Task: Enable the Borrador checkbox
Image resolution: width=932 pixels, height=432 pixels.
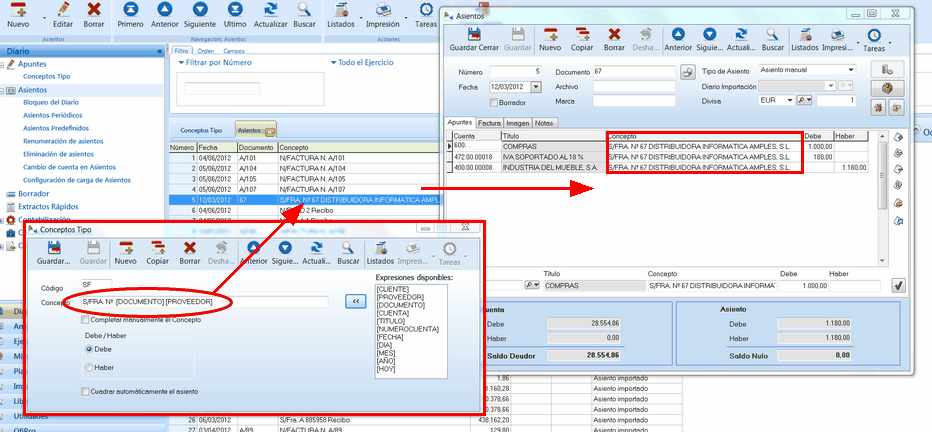Action: [x=493, y=102]
